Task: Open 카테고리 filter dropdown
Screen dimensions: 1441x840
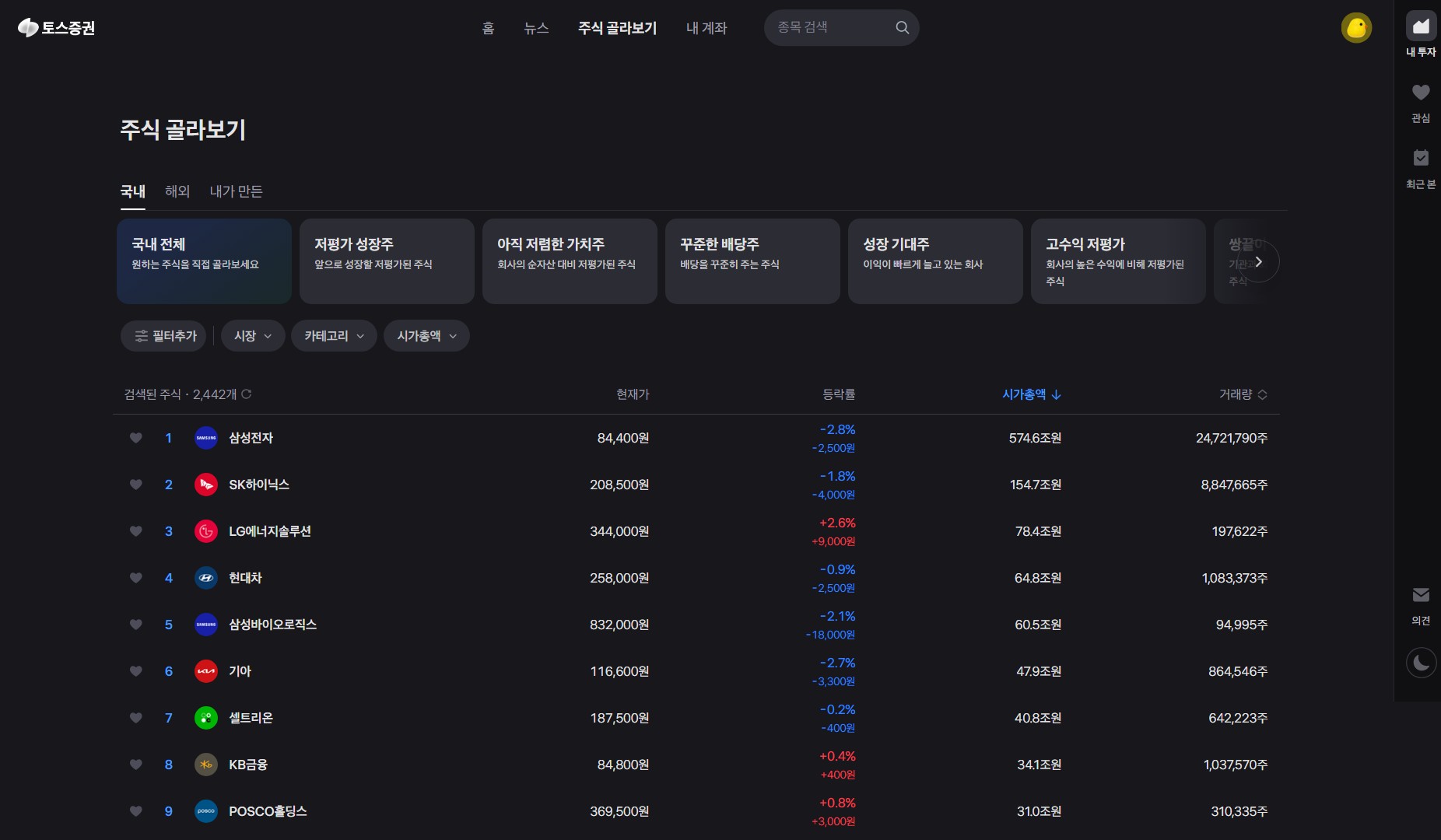Action: pos(334,336)
